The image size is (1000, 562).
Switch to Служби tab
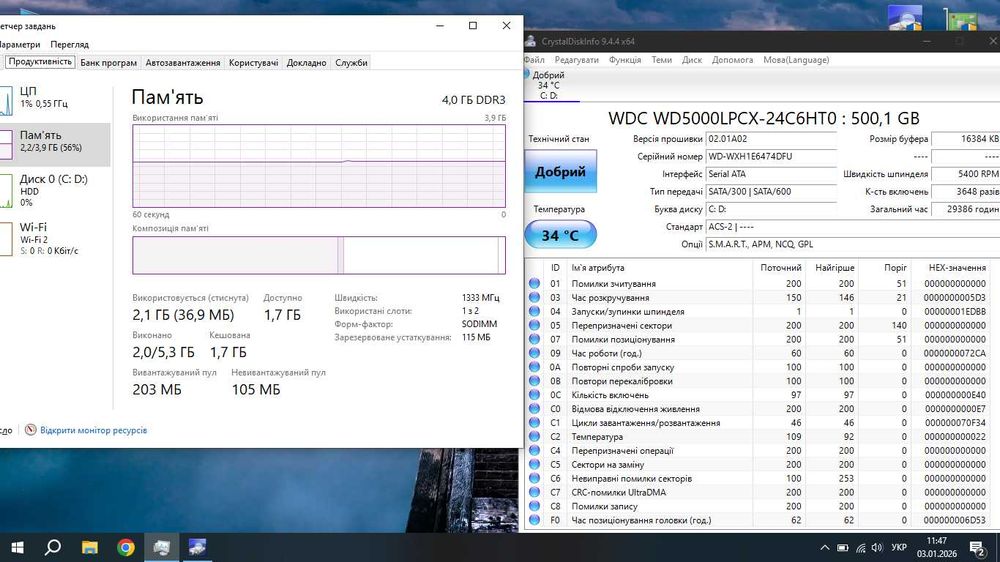click(351, 63)
